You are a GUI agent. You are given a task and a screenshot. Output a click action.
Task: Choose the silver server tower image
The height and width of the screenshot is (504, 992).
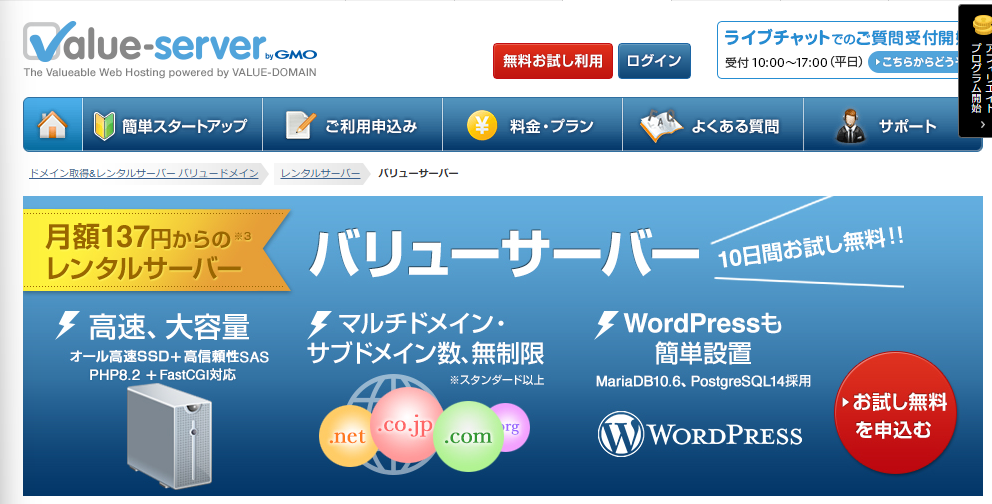pyautogui.click(x=170, y=436)
